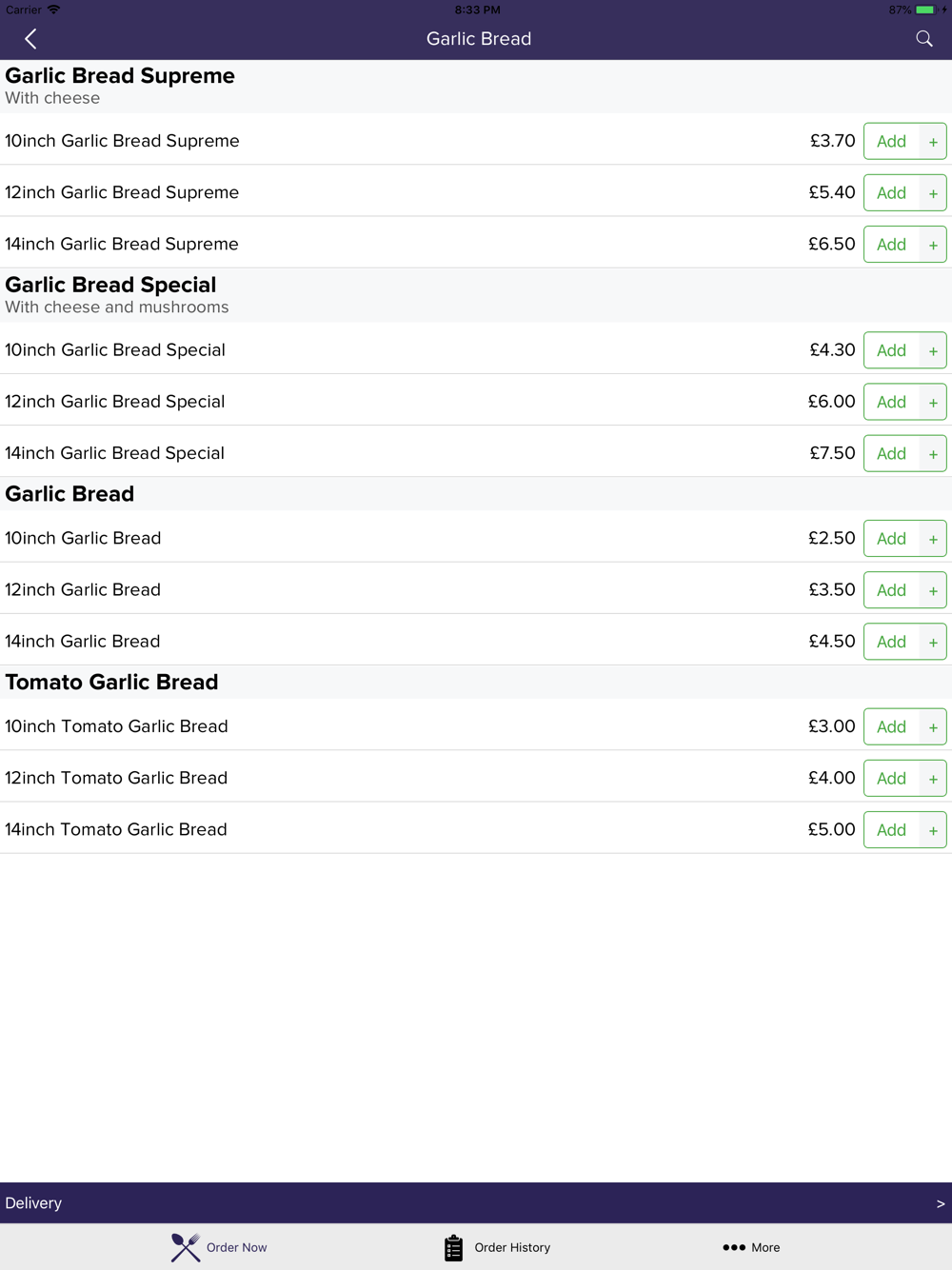Add 12inch Garlic Bread Special to basket
The width and height of the screenshot is (952, 1270).
point(892,402)
